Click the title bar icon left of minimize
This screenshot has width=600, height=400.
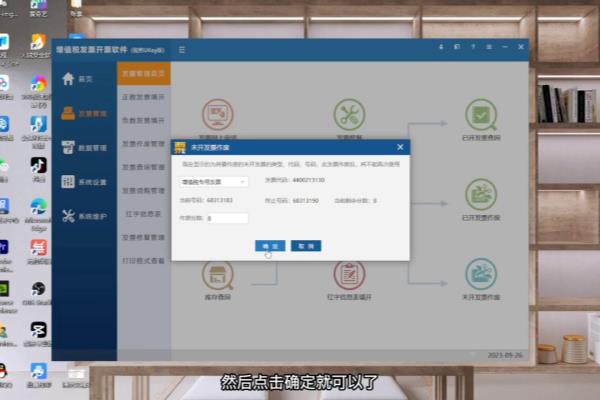tap(489, 47)
